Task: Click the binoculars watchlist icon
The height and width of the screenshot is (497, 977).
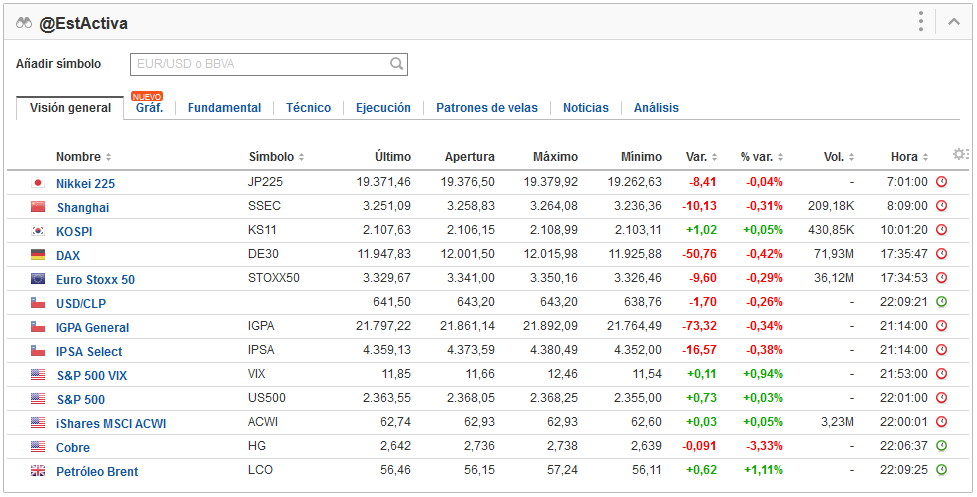Action: point(24,23)
